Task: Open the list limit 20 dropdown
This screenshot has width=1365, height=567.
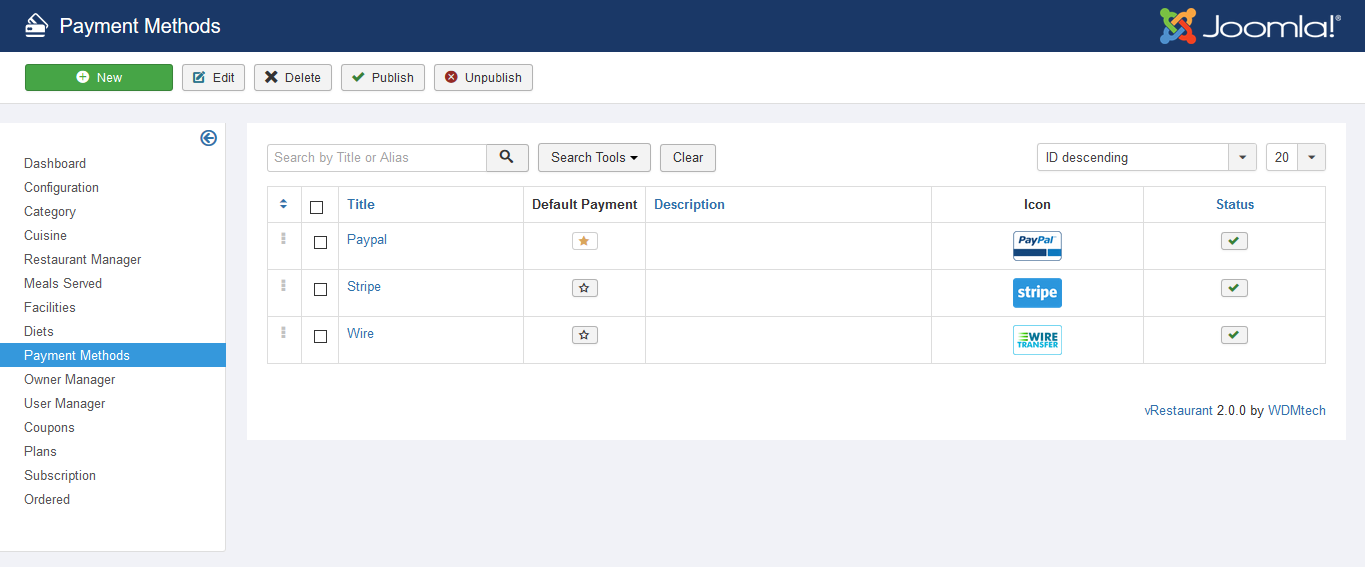Action: click(x=1295, y=157)
